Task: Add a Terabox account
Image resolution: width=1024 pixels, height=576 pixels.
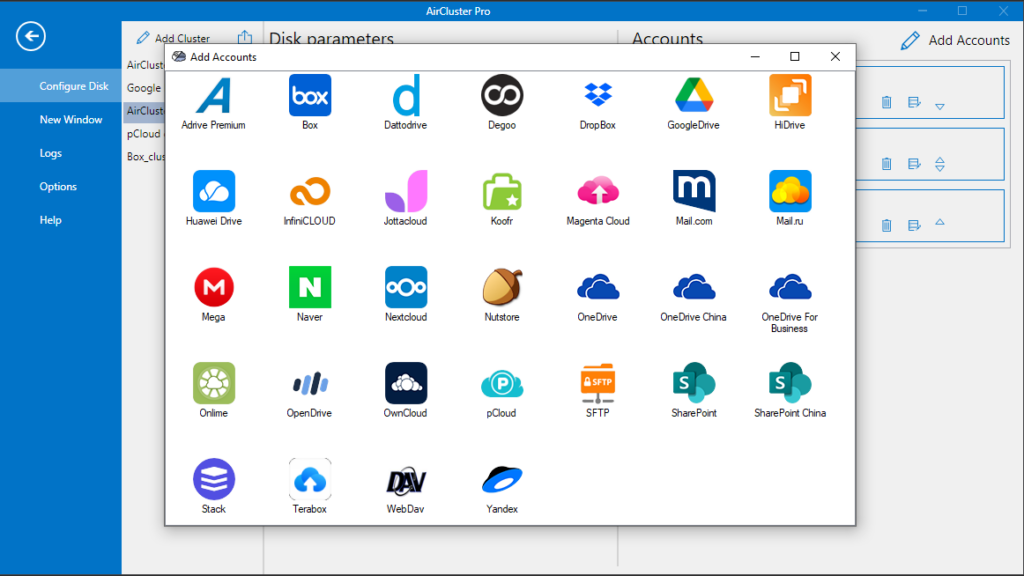Action: pos(310,479)
